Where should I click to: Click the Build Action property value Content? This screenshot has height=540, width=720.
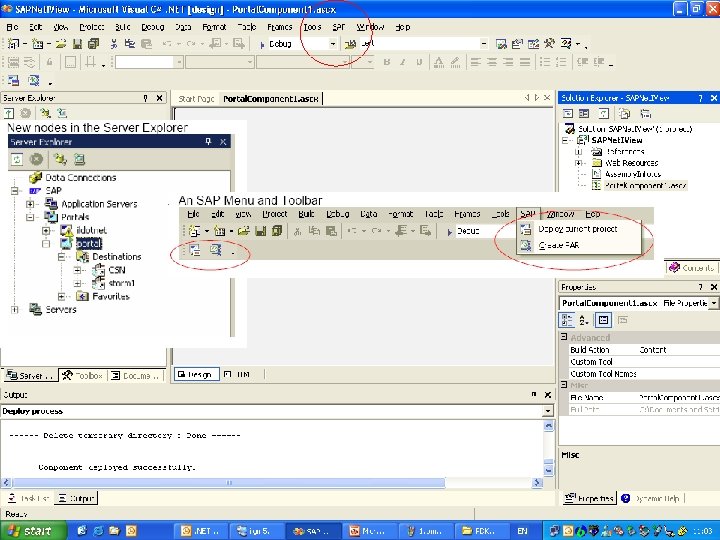(x=652, y=350)
